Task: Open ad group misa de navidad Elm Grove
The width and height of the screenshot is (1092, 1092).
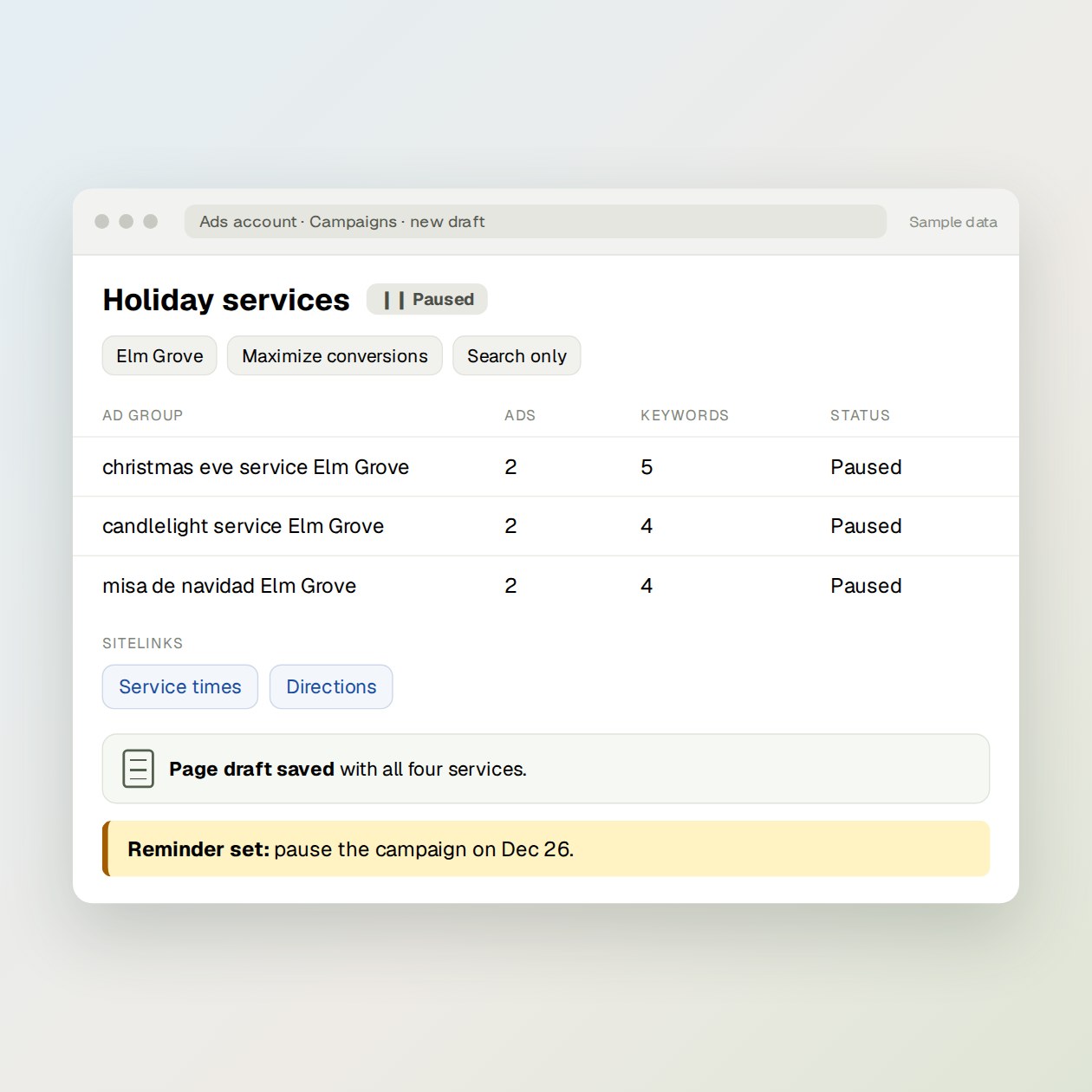Action: tap(230, 586)
